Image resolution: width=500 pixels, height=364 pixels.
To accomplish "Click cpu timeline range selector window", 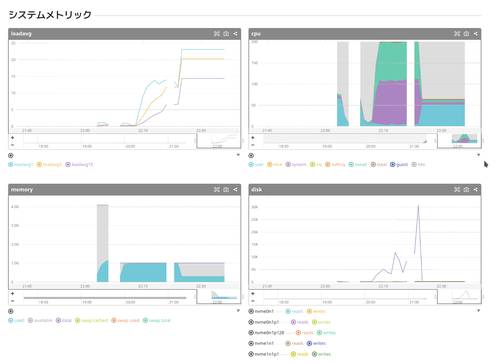I will pos(459,141).
